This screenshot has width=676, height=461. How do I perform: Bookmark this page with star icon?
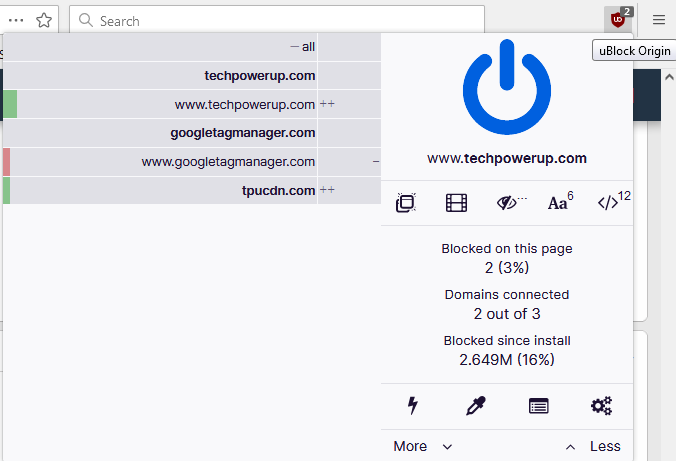click(x=44, y=20)
